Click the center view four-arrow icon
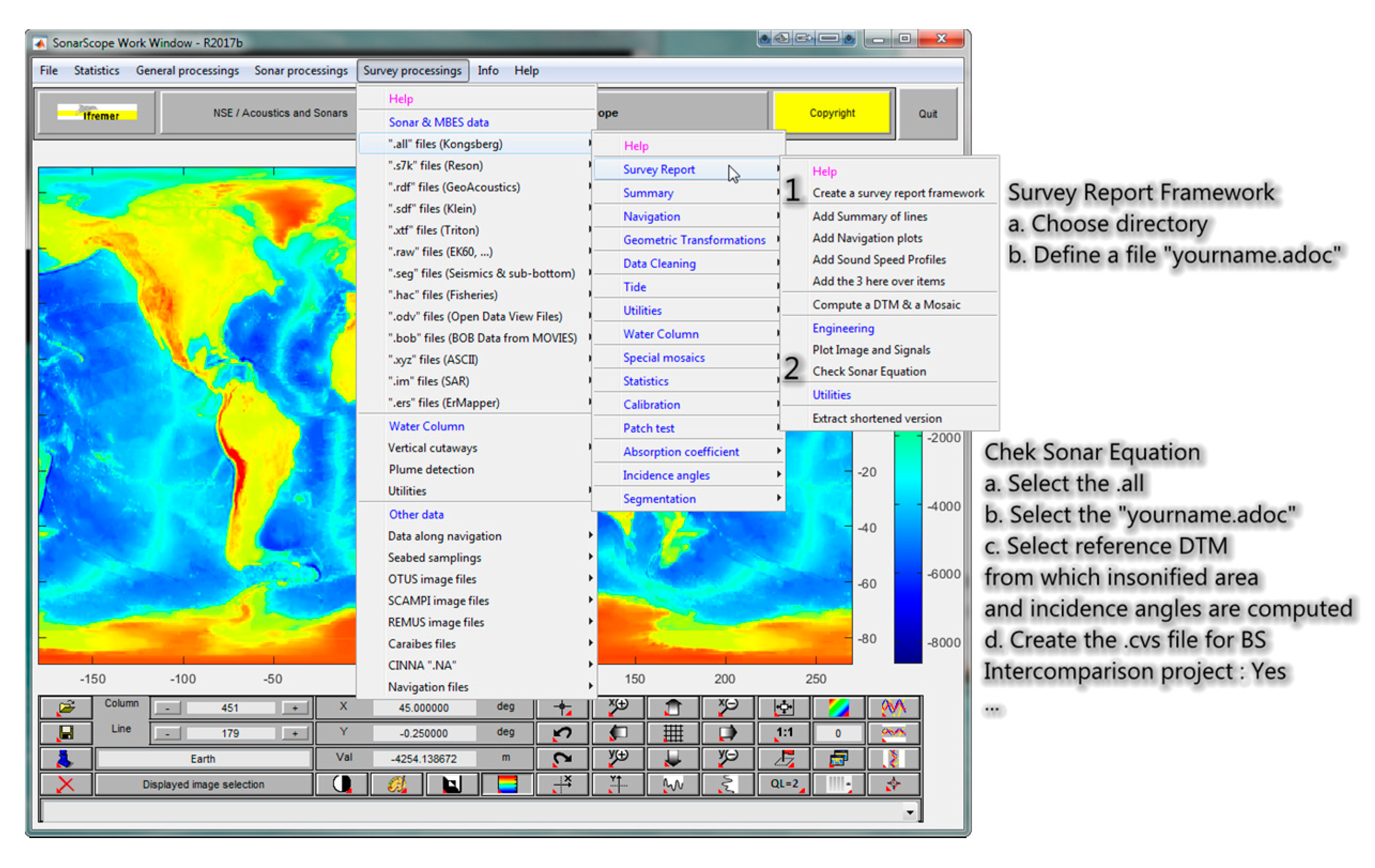Viewport: 1375px width, 868px height. click(783, 708)
